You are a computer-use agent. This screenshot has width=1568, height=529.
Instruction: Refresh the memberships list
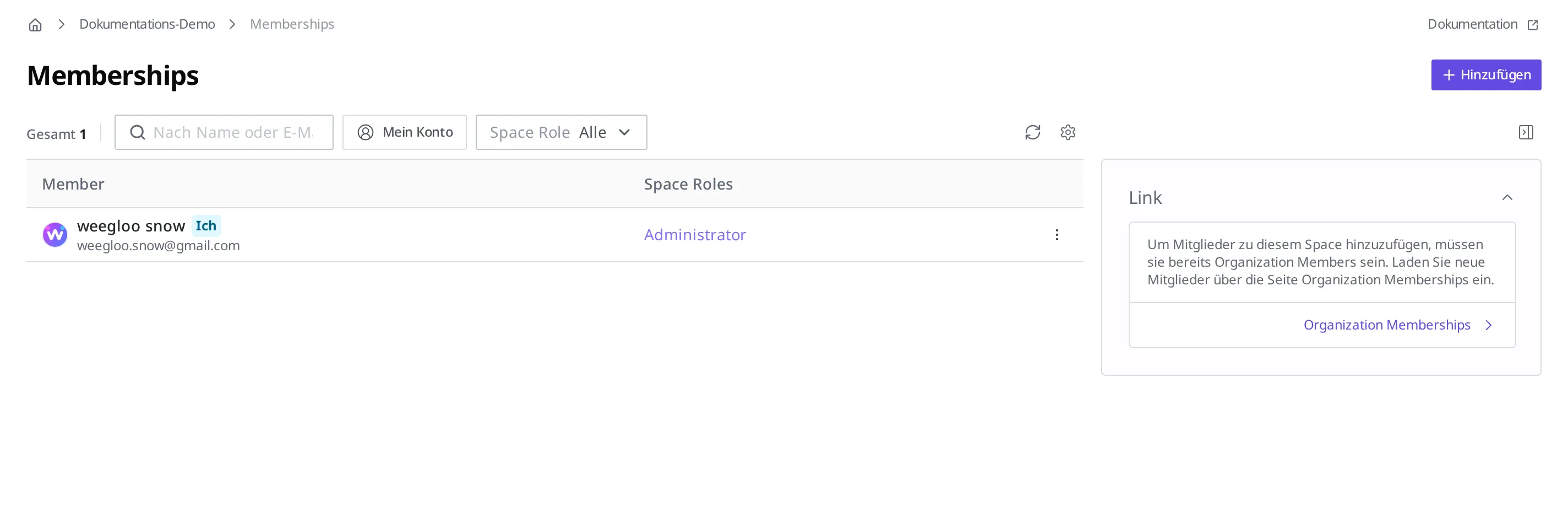point(1032,132)
